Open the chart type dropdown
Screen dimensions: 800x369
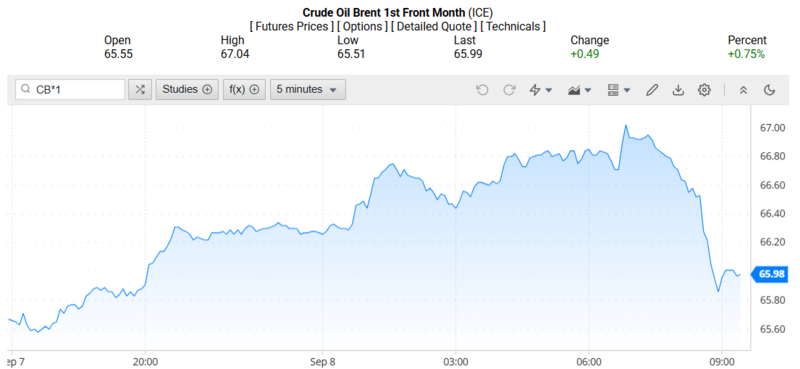point(580,90)
